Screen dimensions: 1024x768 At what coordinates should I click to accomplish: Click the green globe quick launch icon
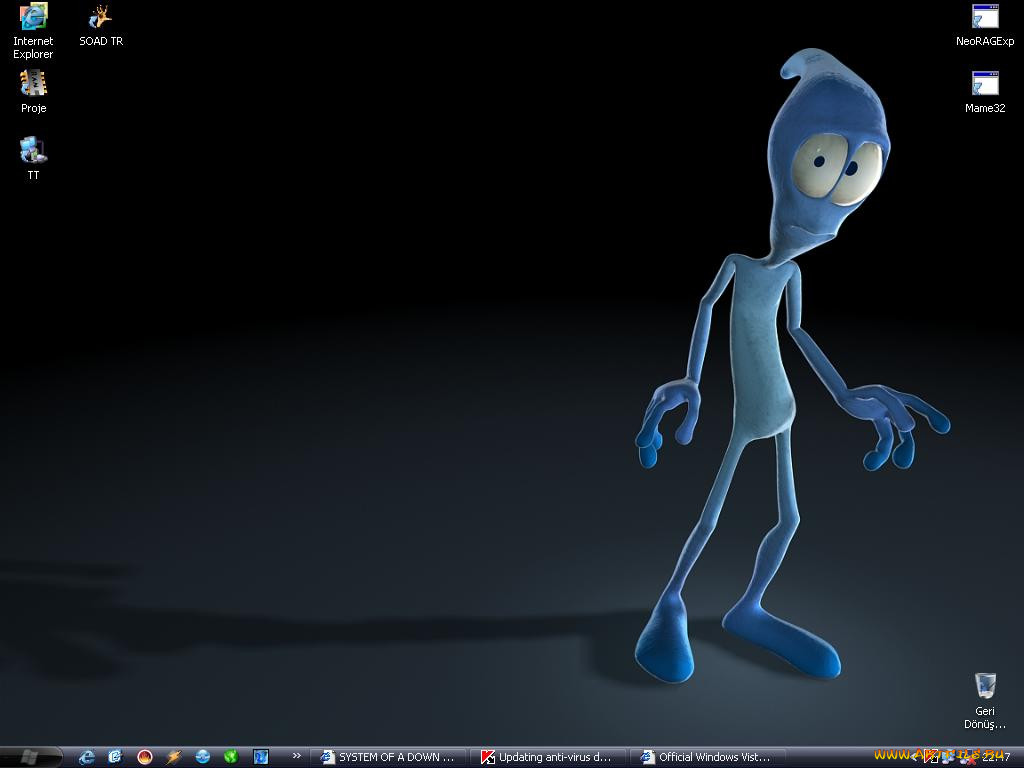coord(231,757)
